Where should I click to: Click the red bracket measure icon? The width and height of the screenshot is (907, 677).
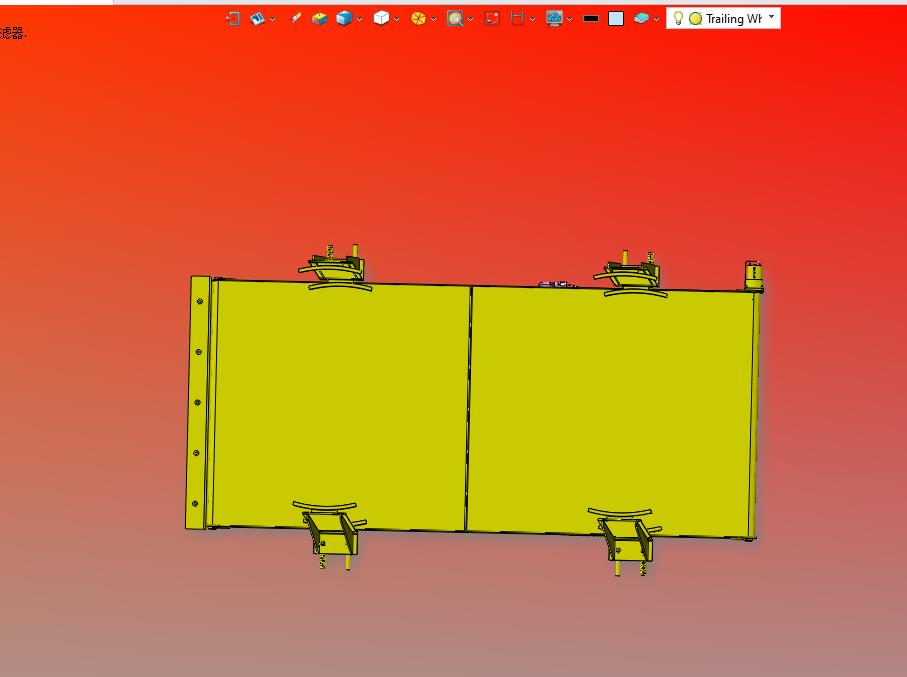pos(517,19)
